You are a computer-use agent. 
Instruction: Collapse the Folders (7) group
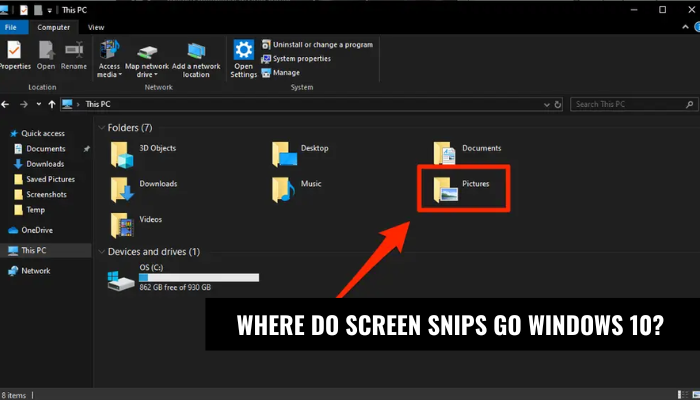pos(101,128)
